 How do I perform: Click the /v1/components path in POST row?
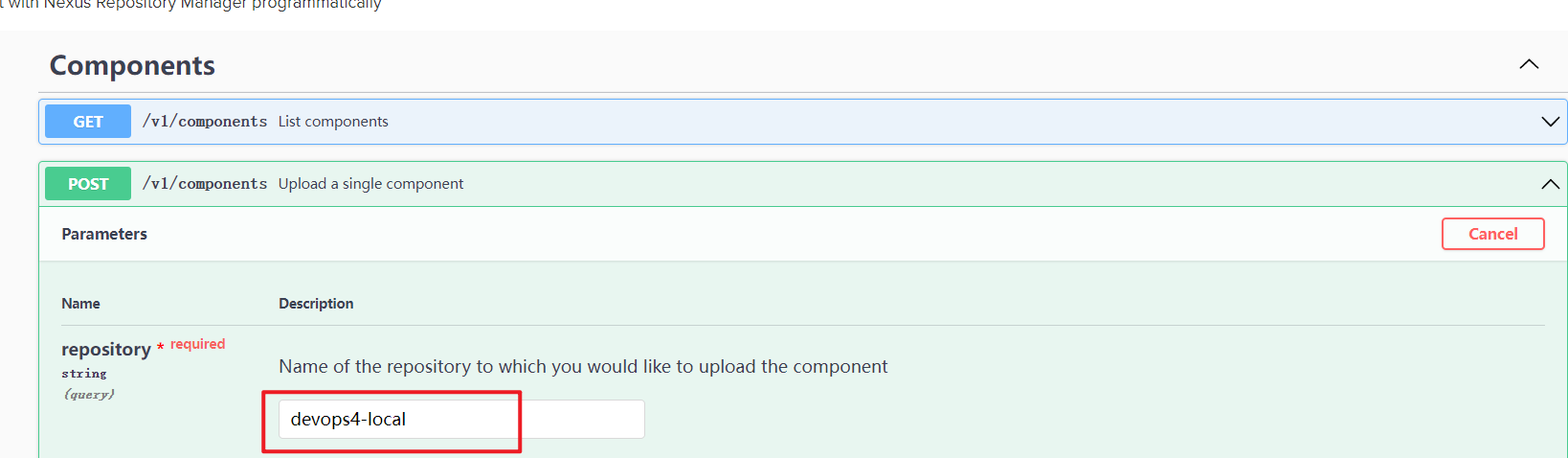(205, 184)
